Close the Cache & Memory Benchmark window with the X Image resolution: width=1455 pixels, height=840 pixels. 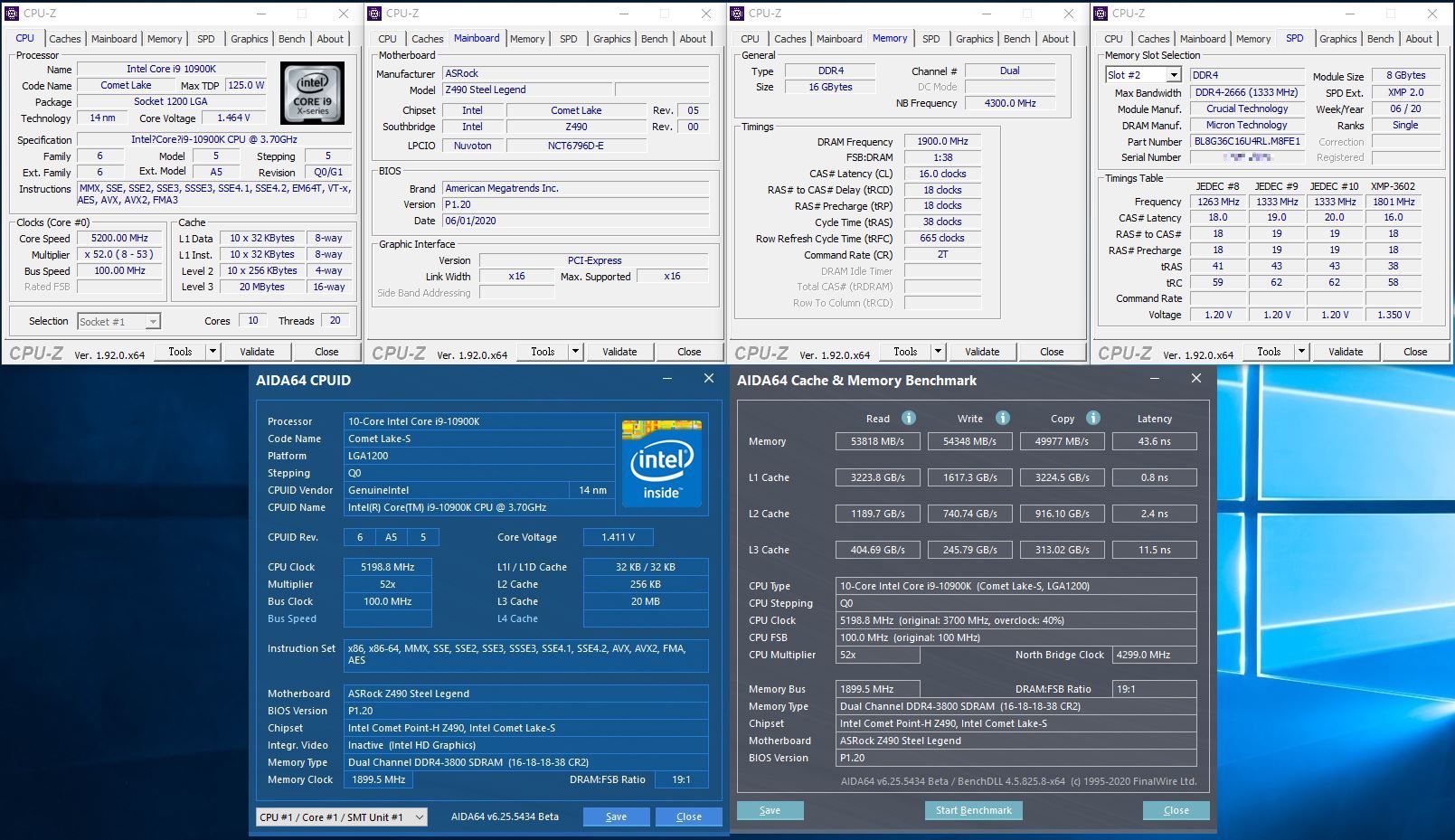tap(1196, 379)
